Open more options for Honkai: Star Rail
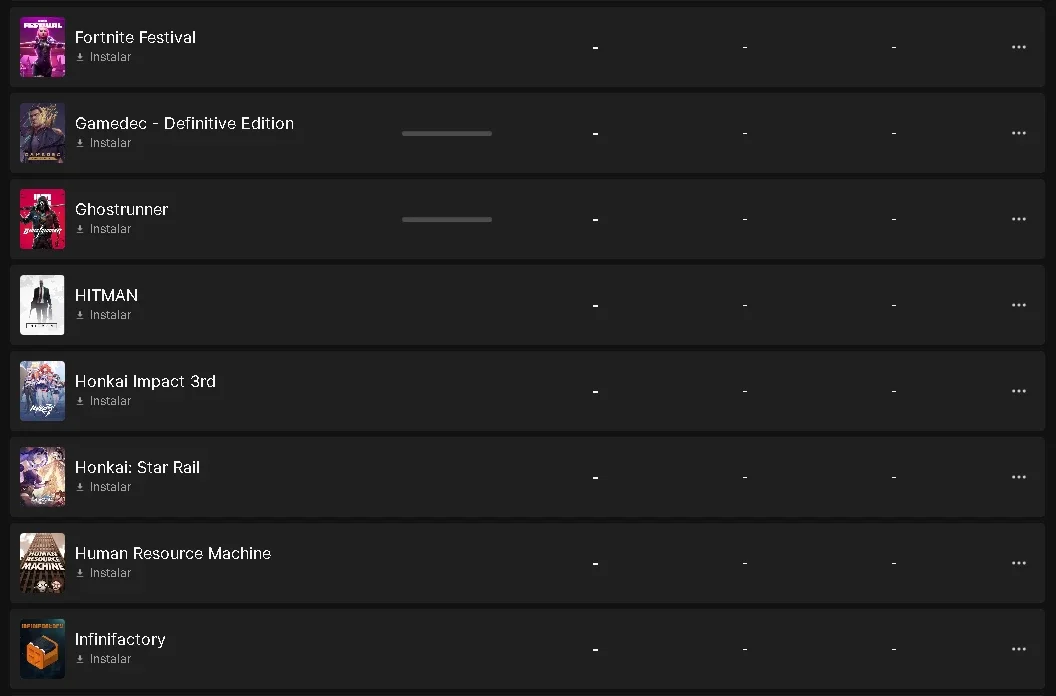This screenshot has width=1056, height=696. click(1018, 477)
